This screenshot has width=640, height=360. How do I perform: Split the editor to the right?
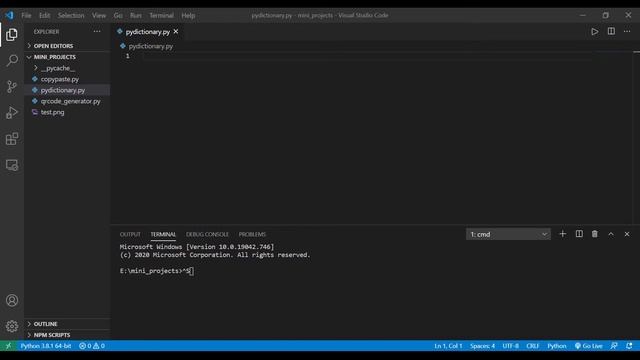pos(611,31)
